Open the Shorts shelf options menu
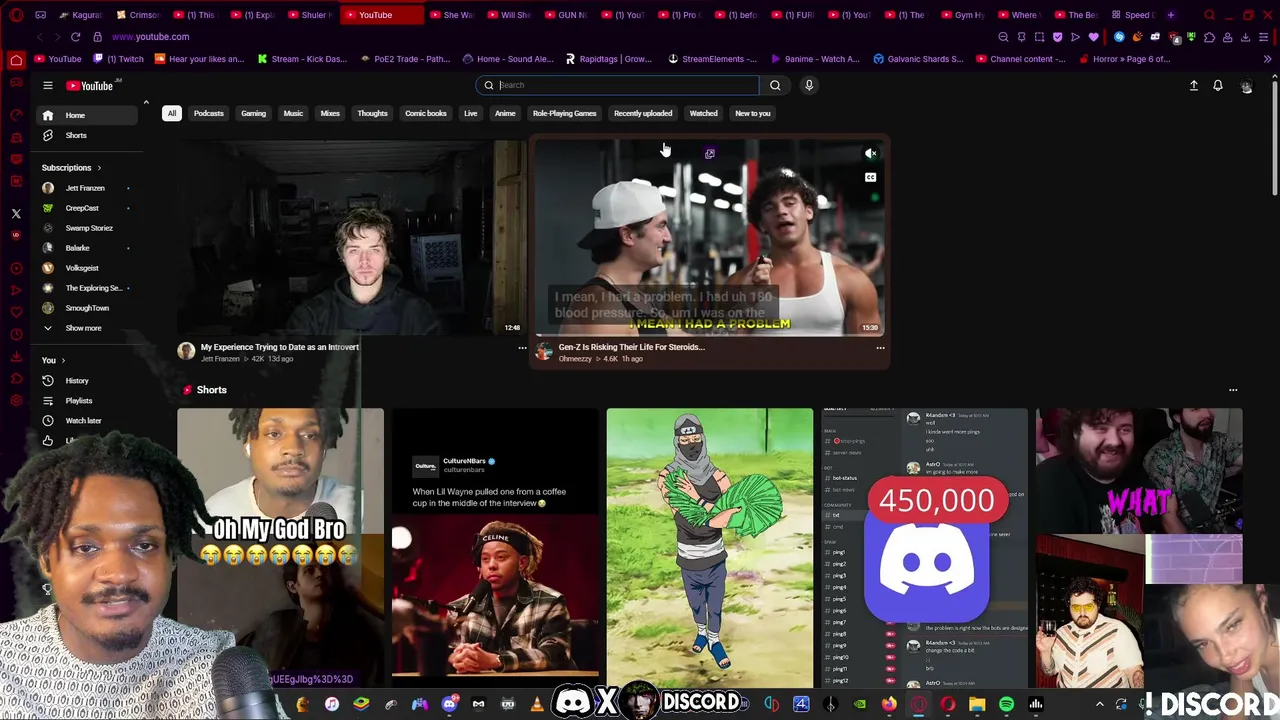 pyautogui.click(x=1233, y=390)
